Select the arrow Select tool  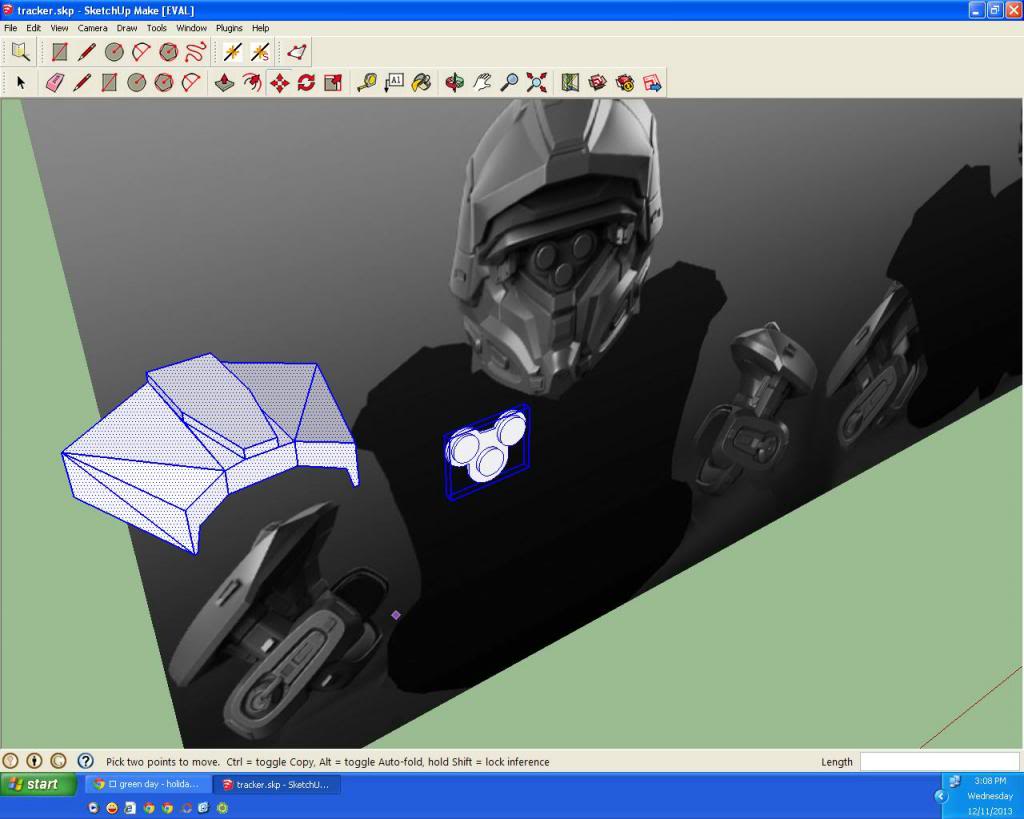click(x=21, y=83)
